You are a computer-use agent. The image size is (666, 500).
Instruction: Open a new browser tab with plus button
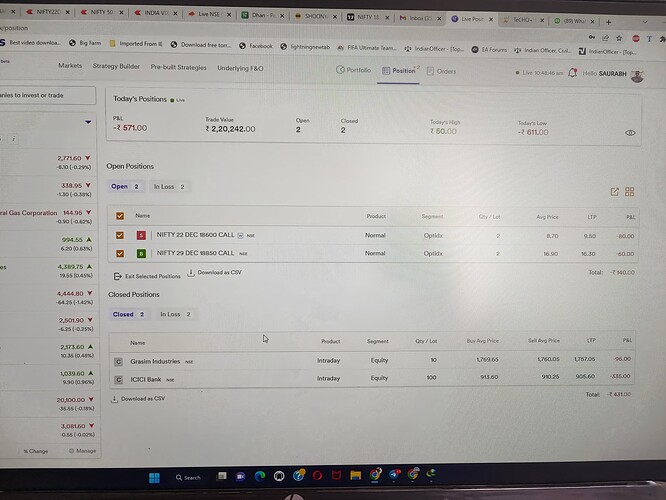tap(609, 22)
